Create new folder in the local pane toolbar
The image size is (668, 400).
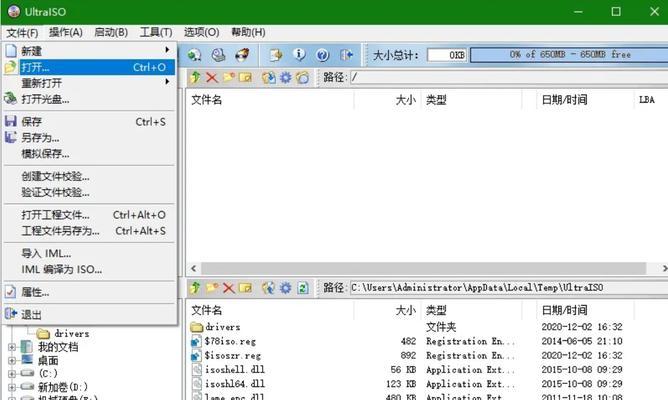[x=212, y=288]
